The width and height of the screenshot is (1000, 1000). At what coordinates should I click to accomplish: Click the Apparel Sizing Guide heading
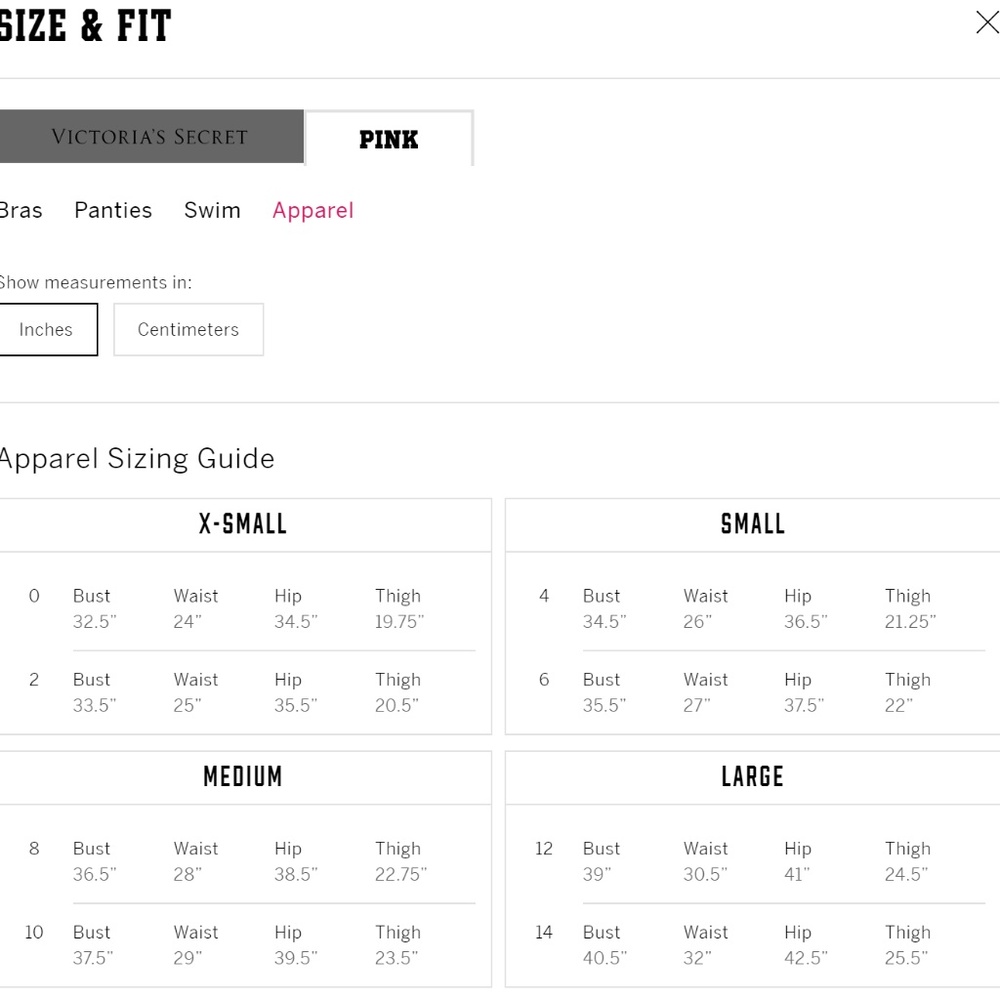coord(136,458)
